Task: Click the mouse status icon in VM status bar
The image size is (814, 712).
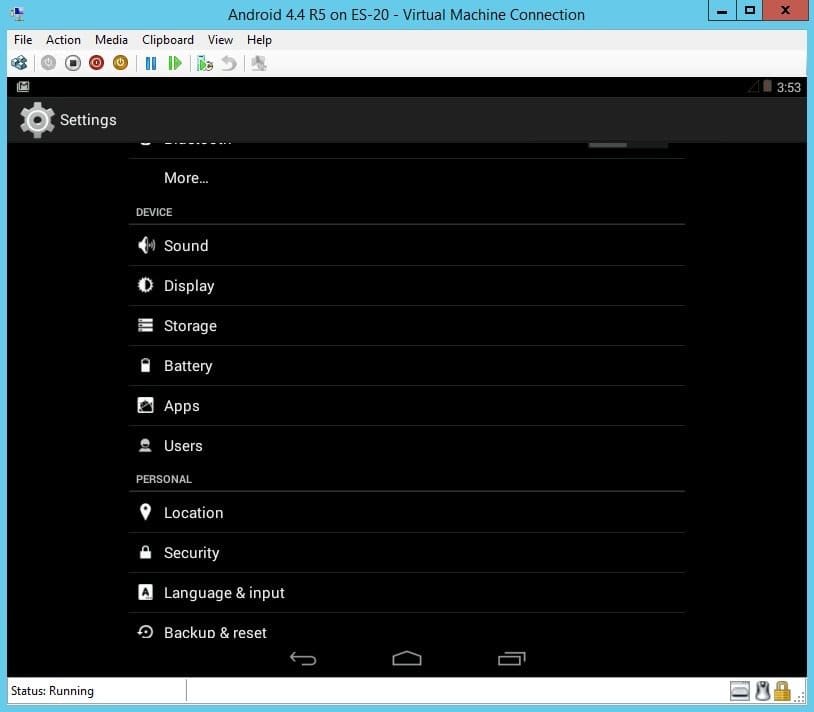Action: tap(762, 691)
